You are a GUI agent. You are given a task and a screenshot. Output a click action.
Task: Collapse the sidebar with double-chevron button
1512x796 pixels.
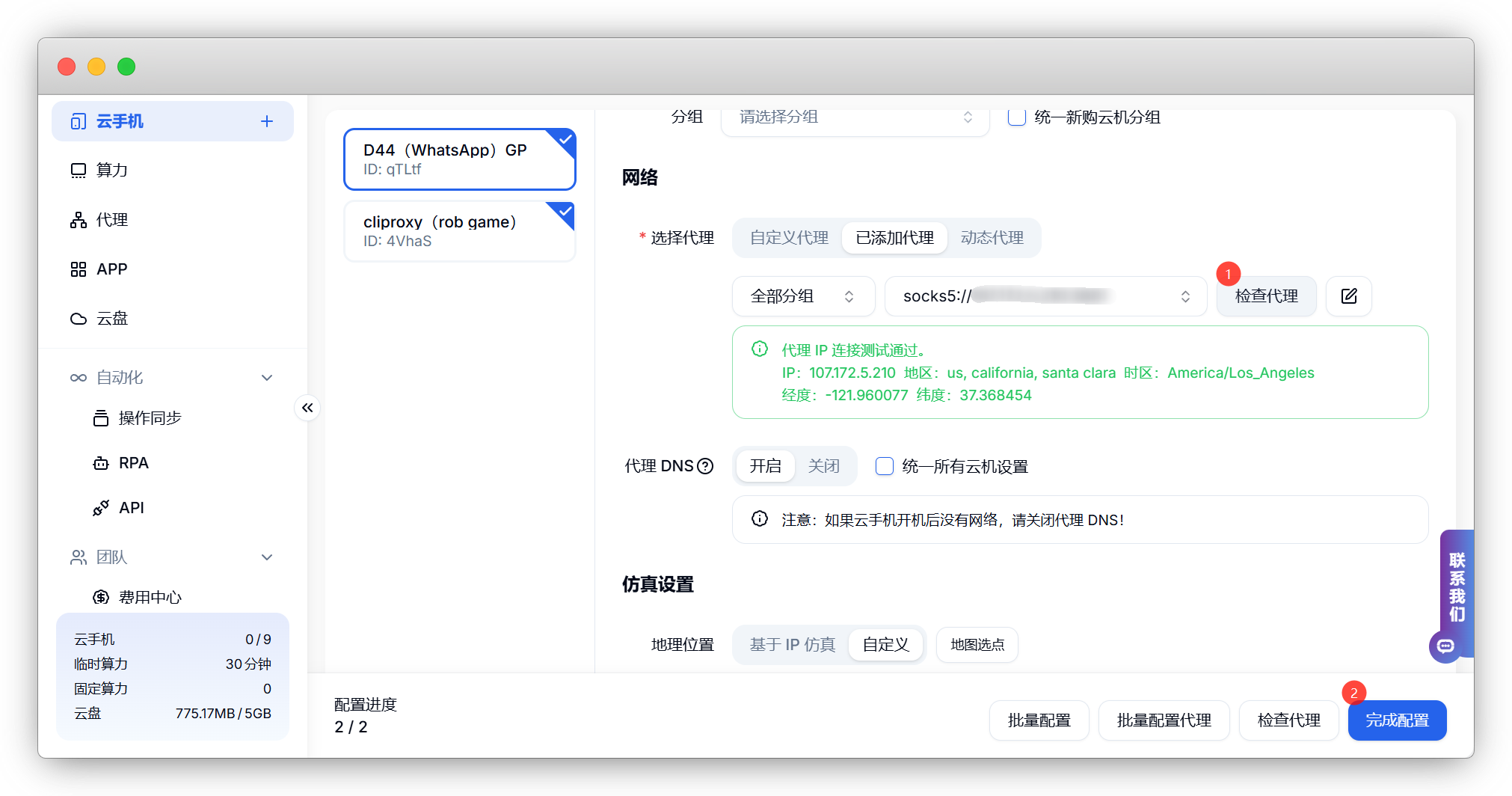tap(307, 408)
